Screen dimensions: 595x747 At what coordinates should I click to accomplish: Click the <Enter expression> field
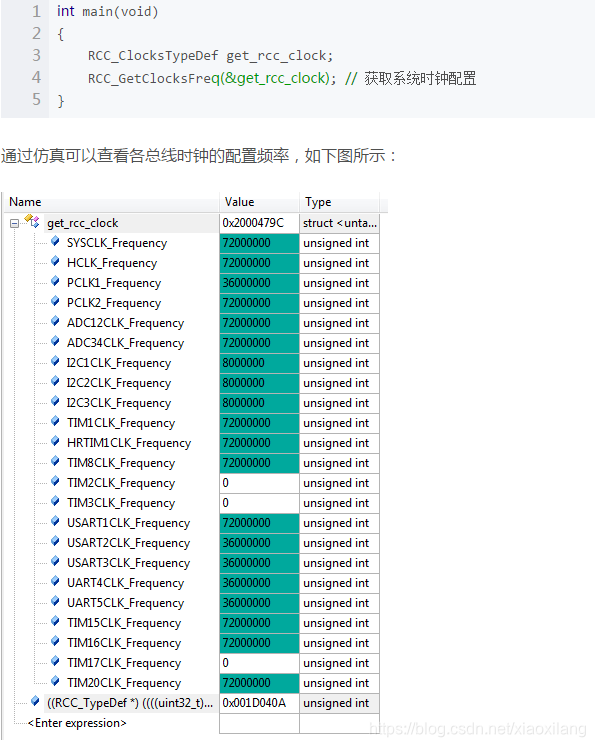[77, 723]
